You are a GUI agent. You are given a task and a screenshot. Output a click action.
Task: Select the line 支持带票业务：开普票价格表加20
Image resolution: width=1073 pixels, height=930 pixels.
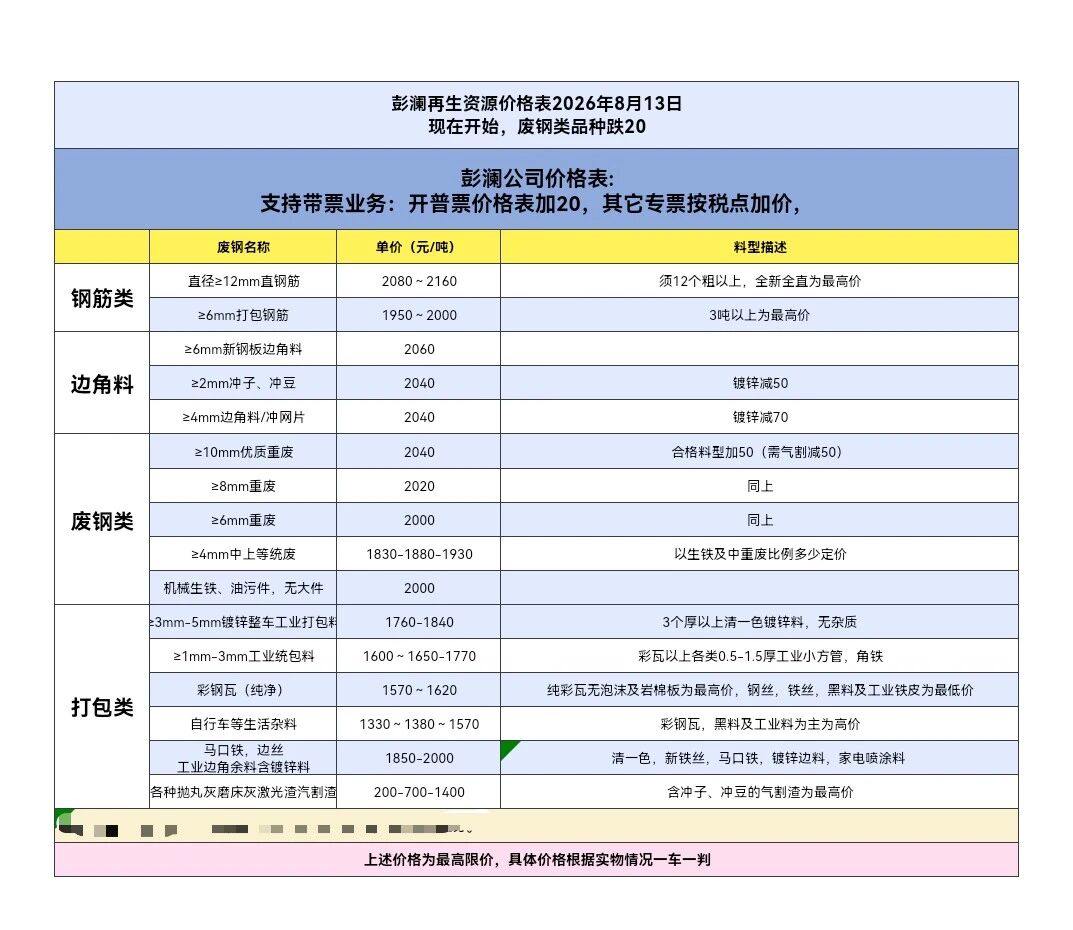420,203
